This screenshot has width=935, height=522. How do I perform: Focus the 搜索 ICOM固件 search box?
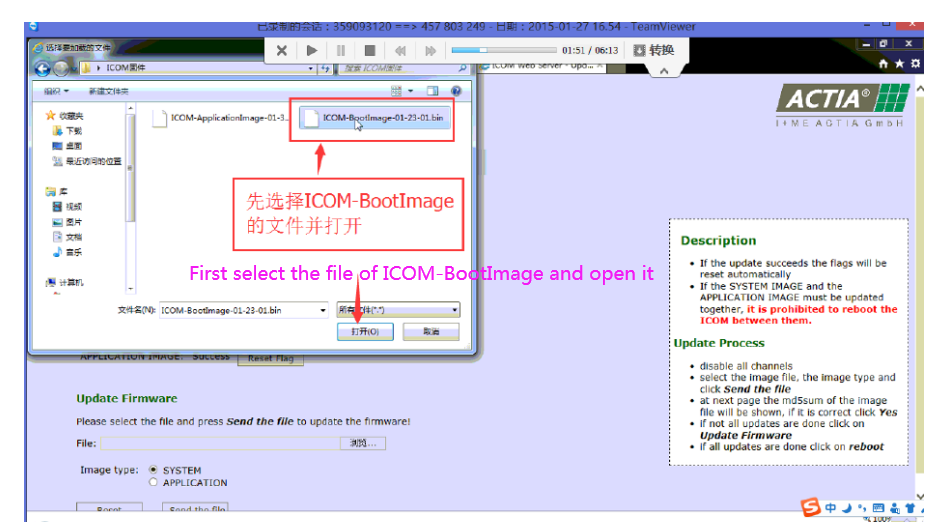(x=398, y=68)
